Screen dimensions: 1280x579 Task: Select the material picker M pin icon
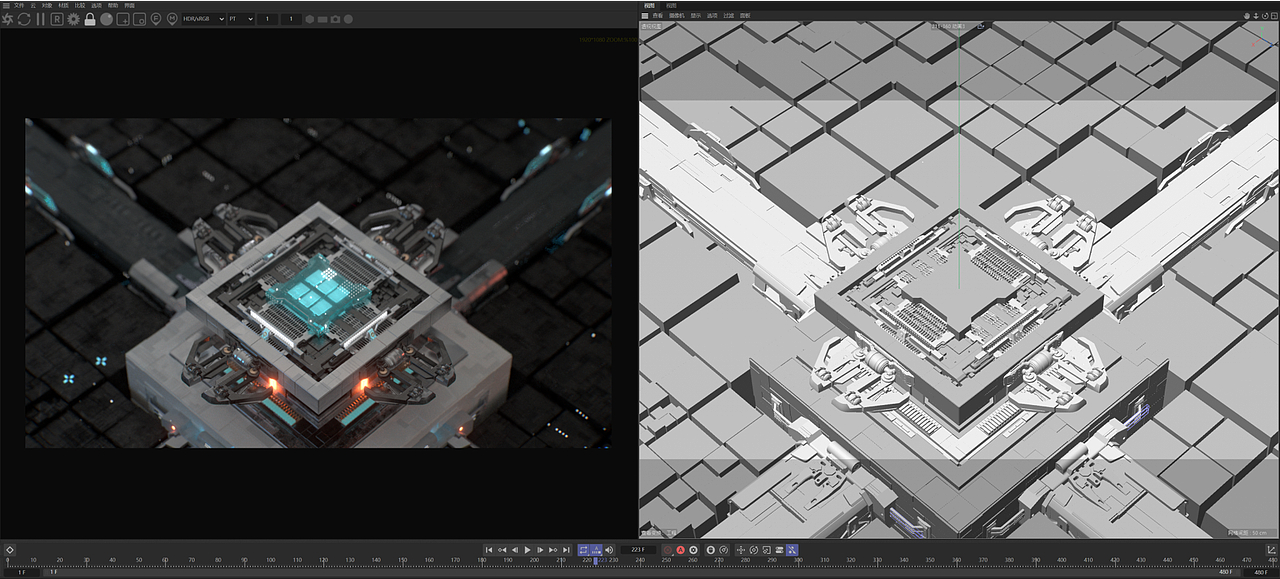tap(172, 19)
